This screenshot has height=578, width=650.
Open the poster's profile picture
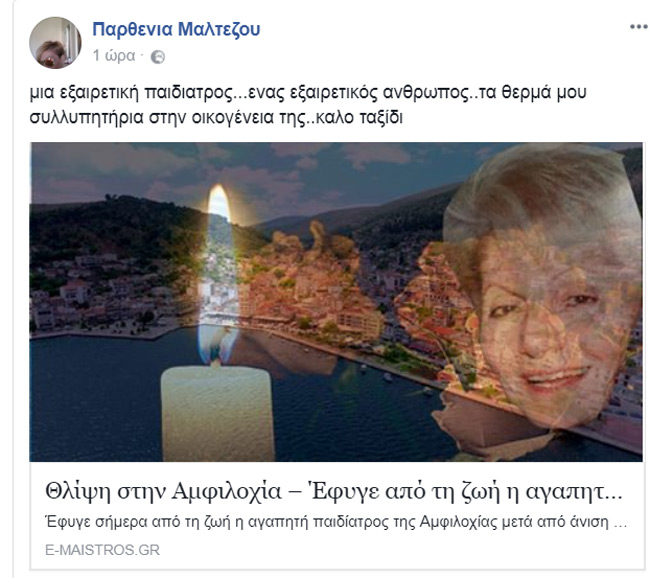(55, 43)
